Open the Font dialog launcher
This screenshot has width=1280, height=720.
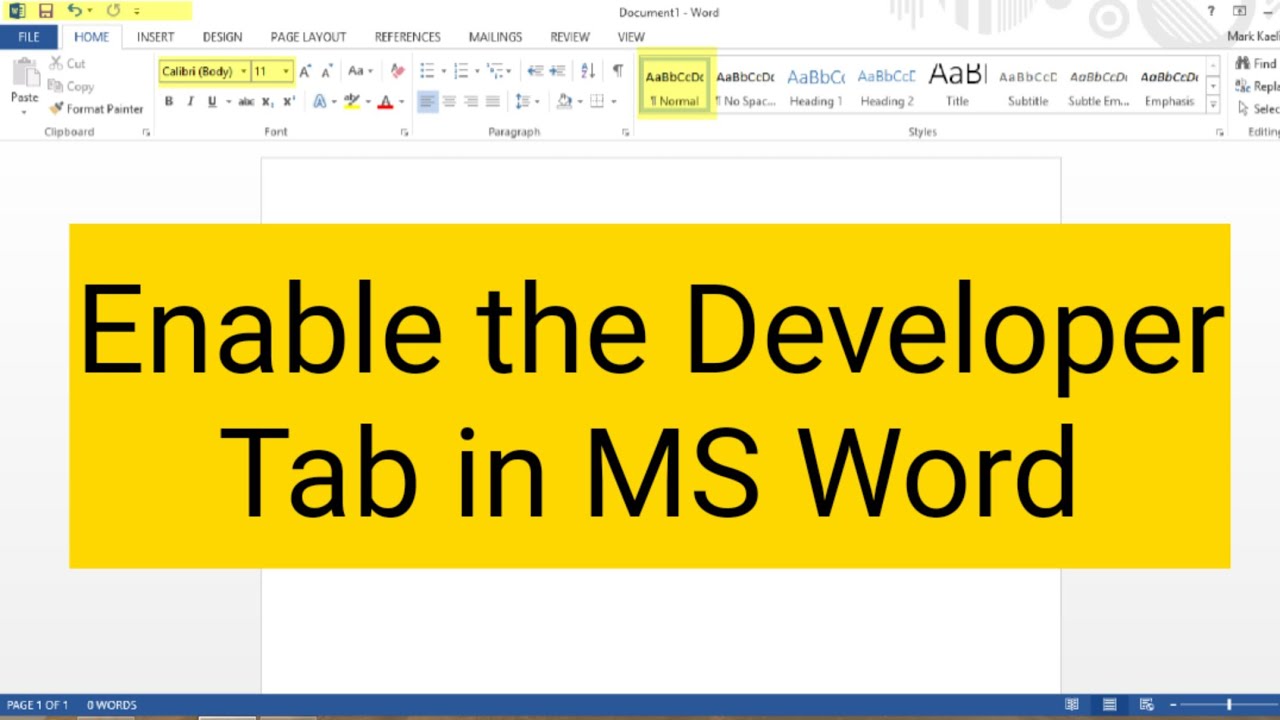[405, 132]
